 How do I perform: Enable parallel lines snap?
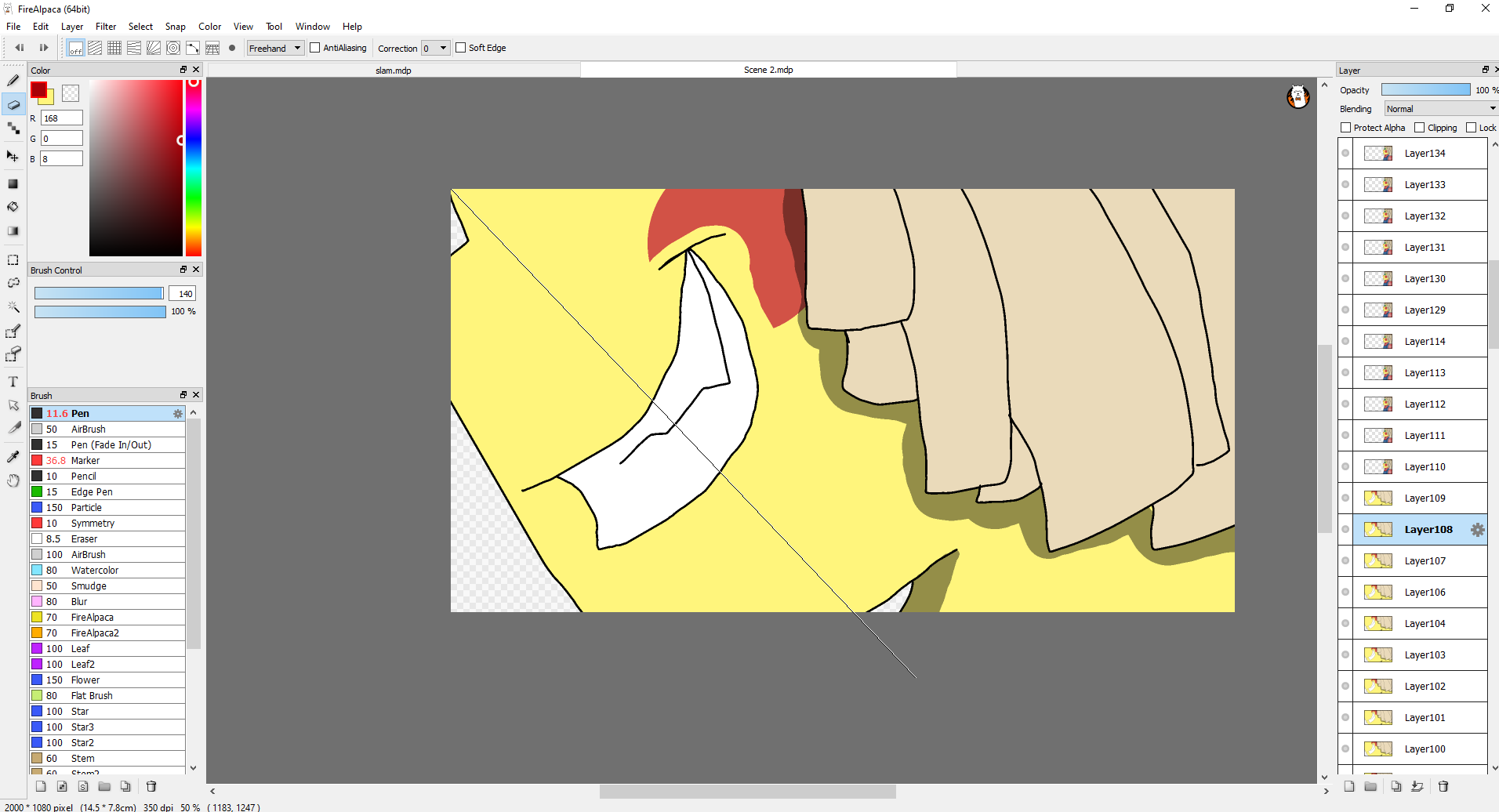tap(95, 48)
